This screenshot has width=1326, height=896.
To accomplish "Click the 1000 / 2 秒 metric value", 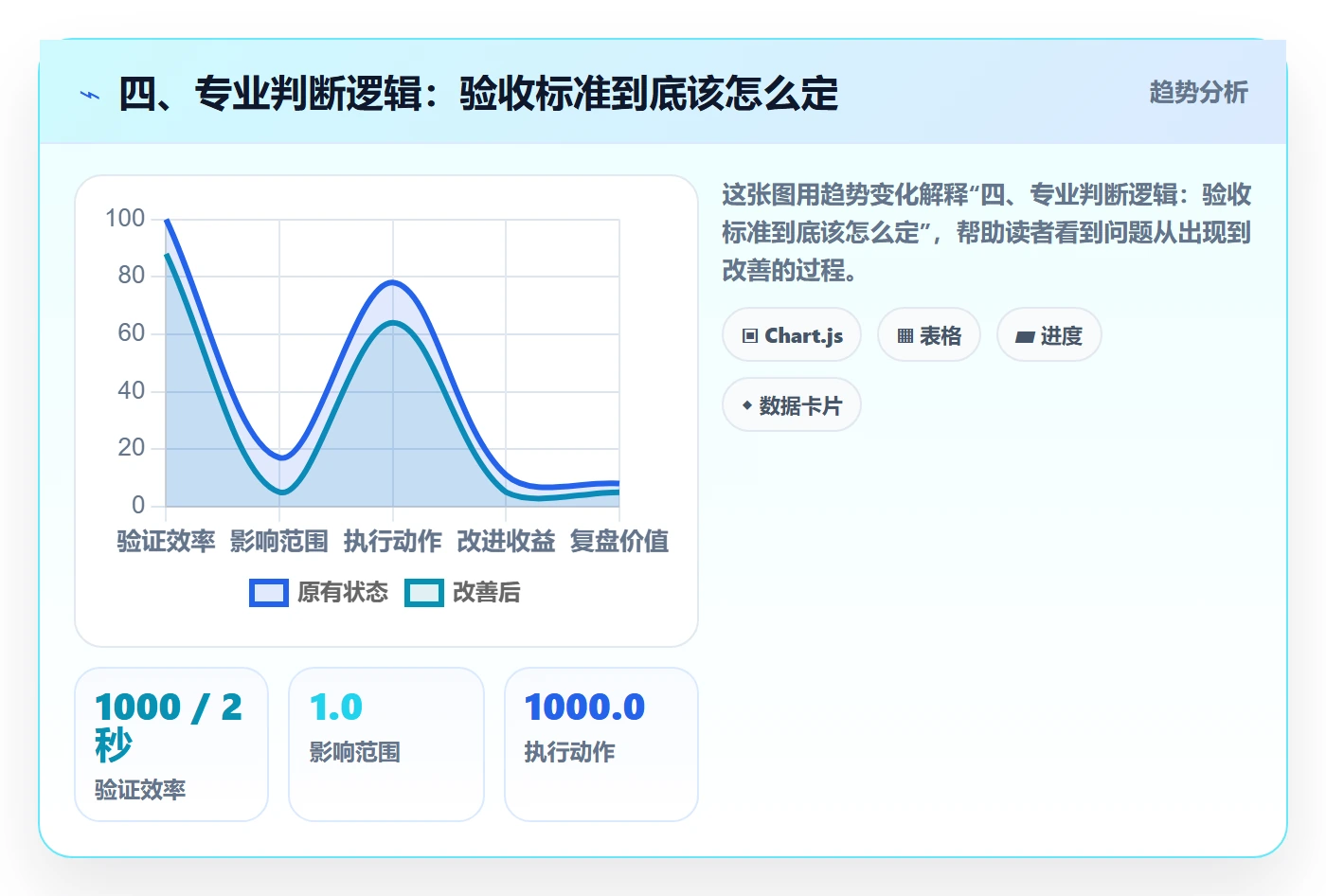I will click(x=169, y=726).
